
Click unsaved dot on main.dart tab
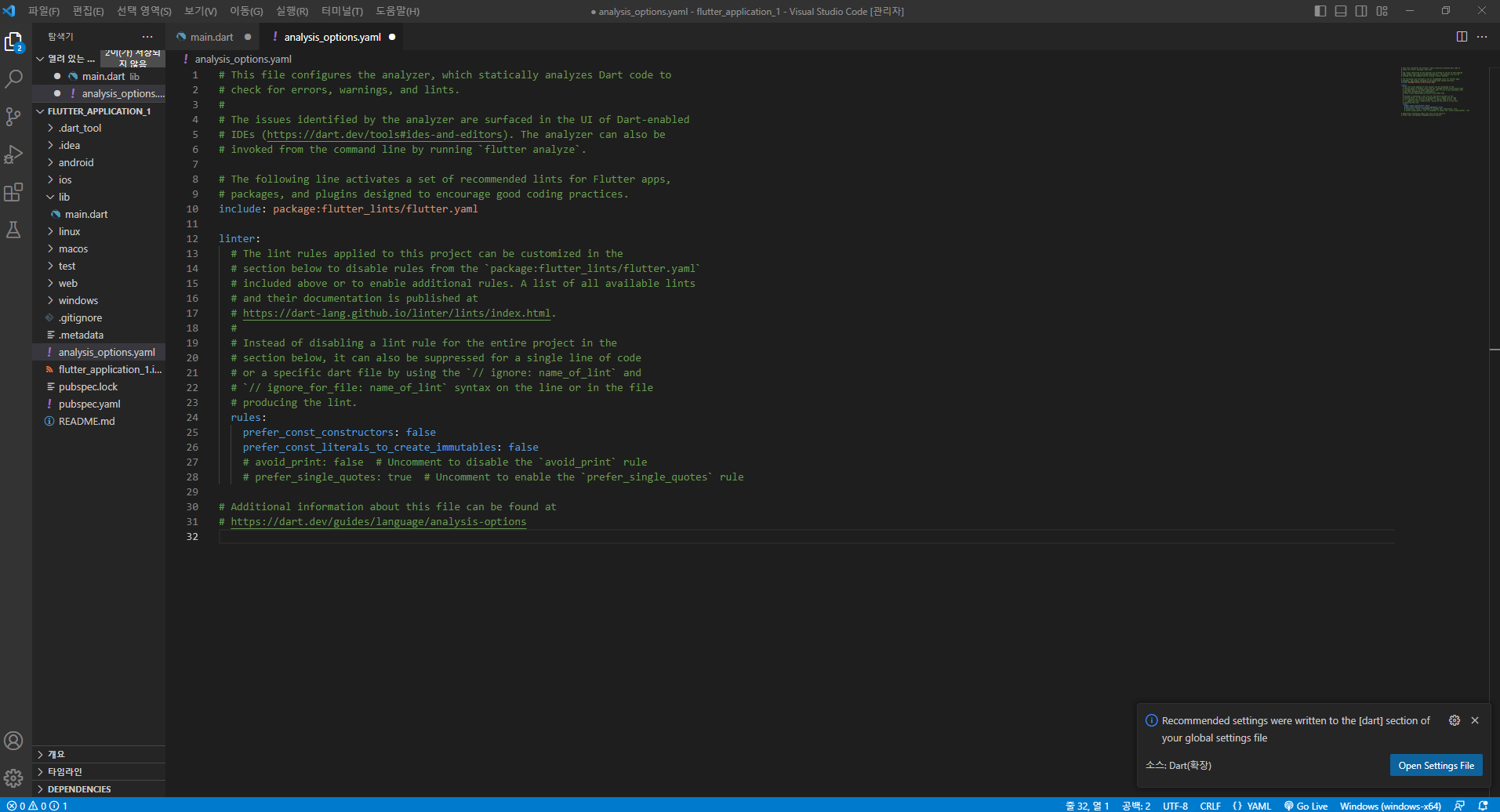248,37
